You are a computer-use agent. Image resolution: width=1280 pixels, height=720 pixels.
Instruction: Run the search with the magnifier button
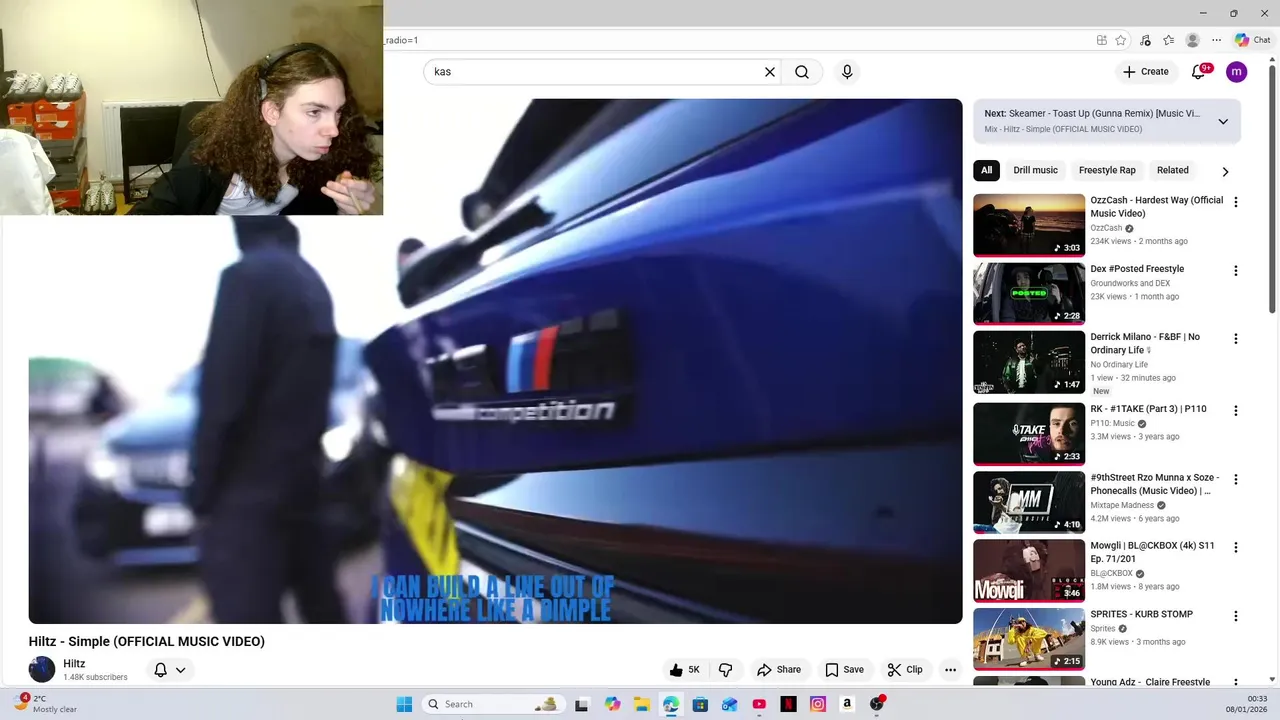(802, 72)
